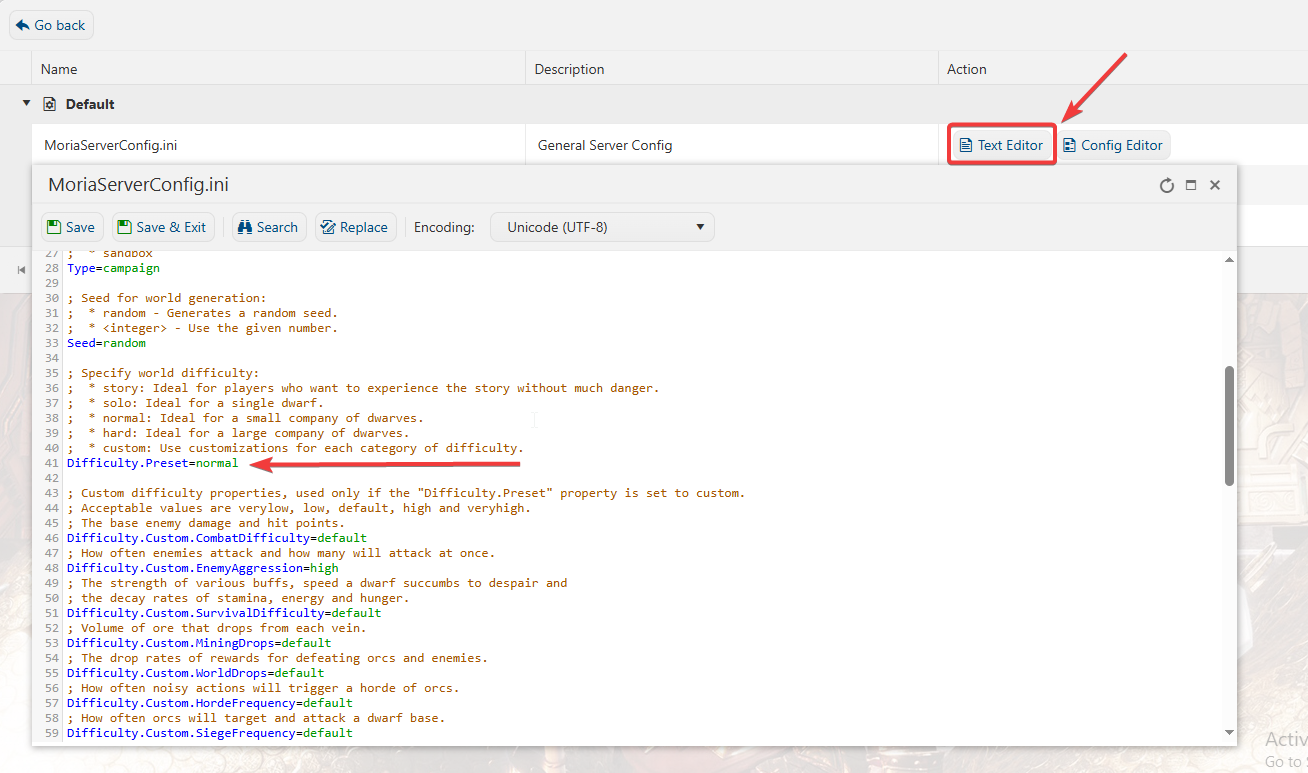Click the story difficulty comment line
Viewport: 1308px width, 773px height.
click(x=363, y=388)
